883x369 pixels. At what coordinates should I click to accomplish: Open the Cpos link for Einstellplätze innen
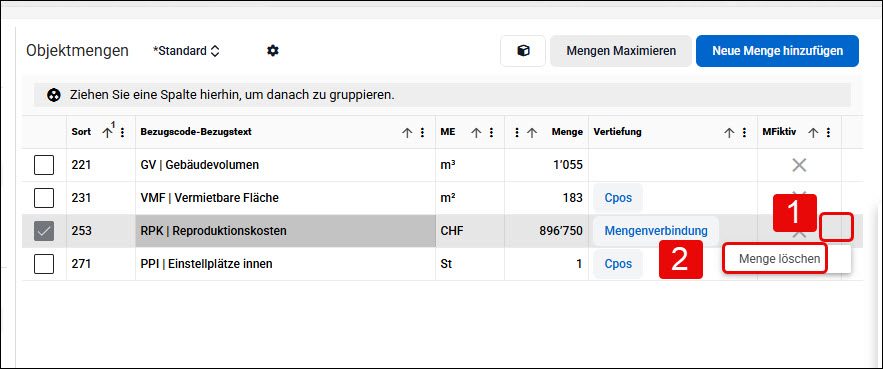618,264
